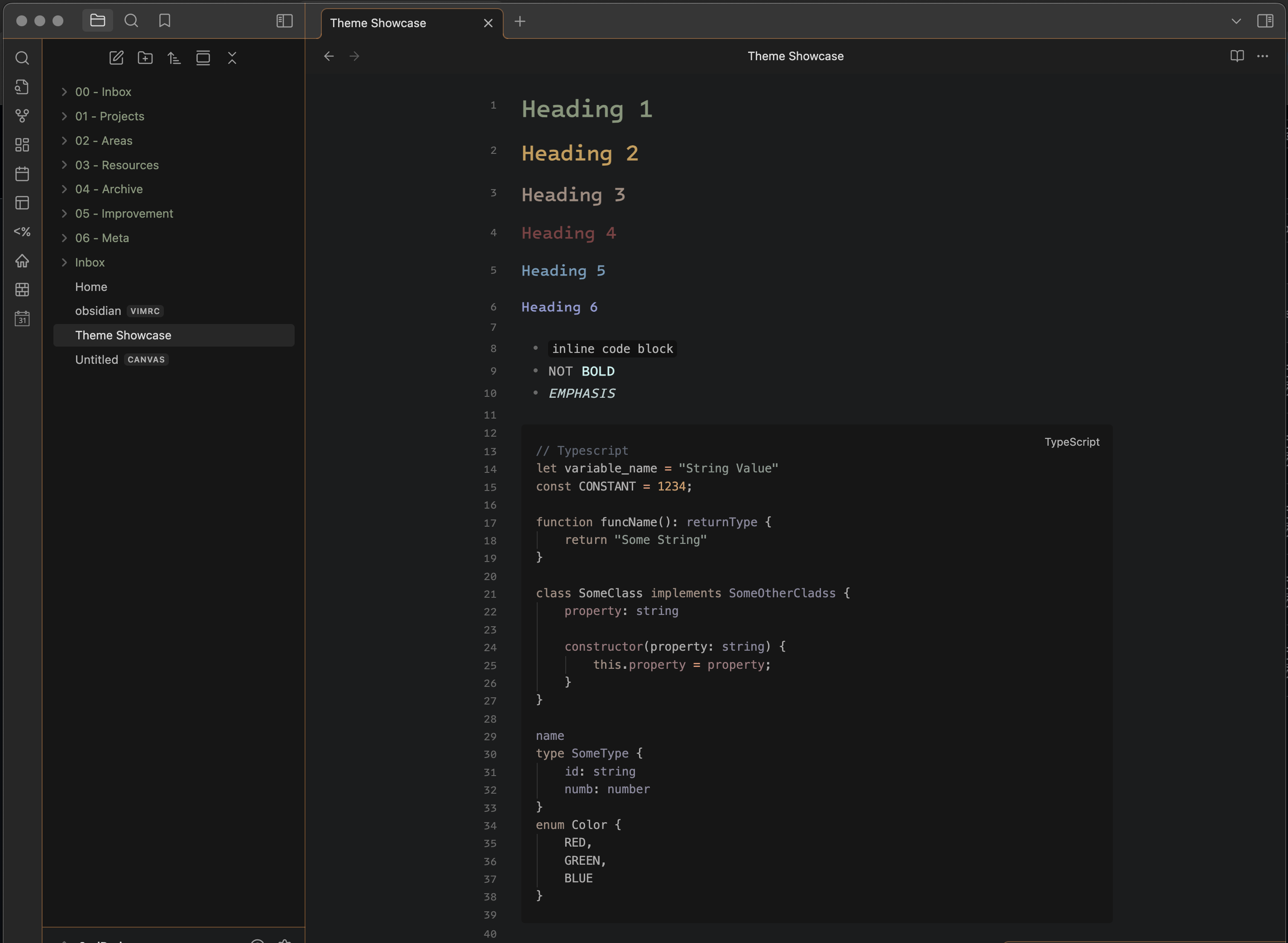
Task: Navigate forward with the right arrow
Action: click(x=354, y=56)
